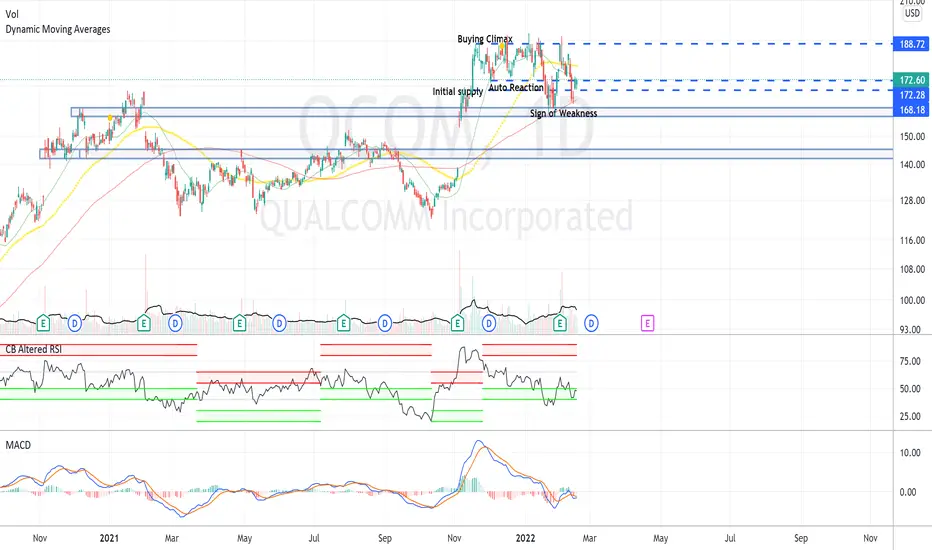Click the 128.00 price axis value
The width and height of the screenshot is (932, 550).
point(912,200)
